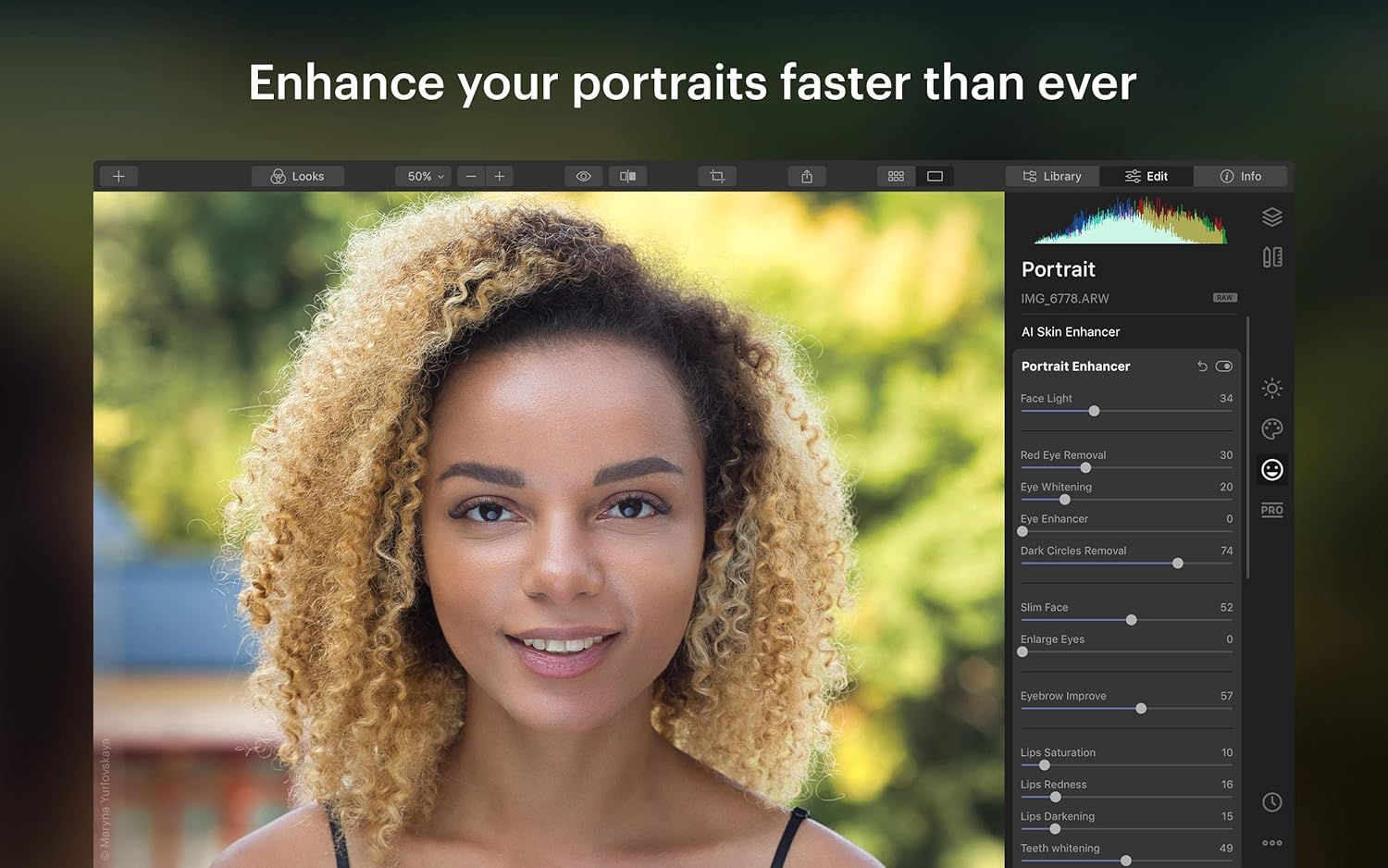Toggle the Portrait Enhancer on/off switch
This screenshot has width=1388, height=868.
[1224, 366]
